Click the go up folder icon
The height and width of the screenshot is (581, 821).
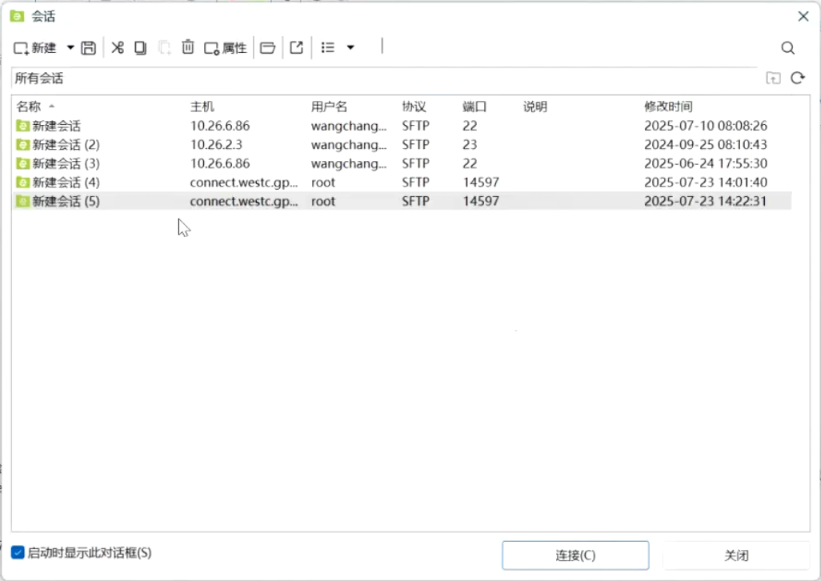(773, 79)
